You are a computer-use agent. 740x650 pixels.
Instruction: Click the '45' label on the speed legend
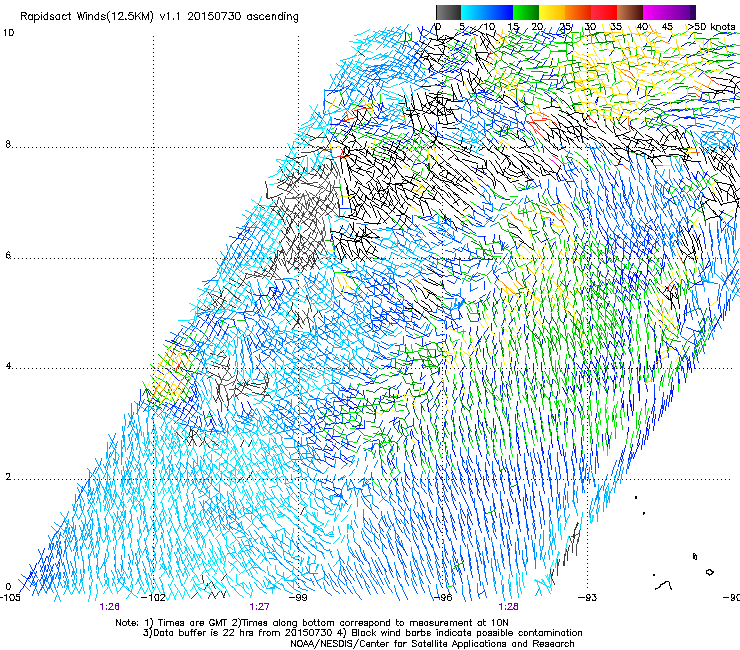667,27
